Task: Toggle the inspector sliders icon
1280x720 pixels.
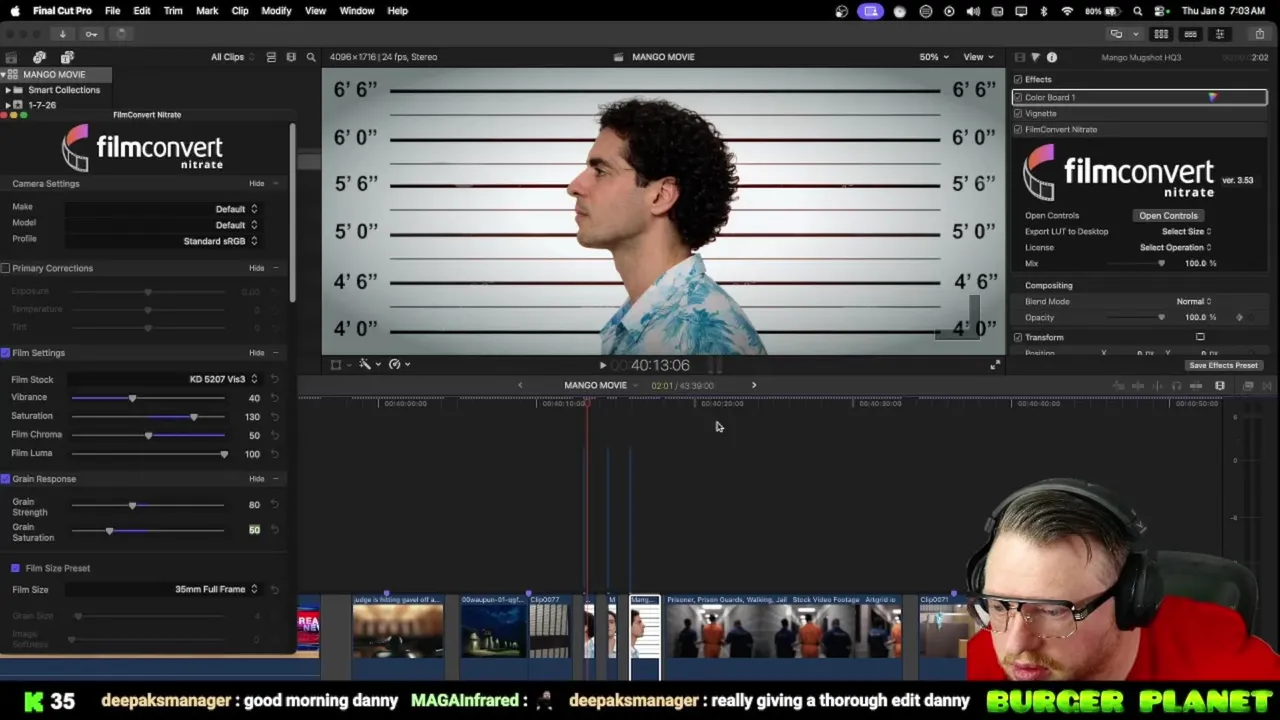Action: (x=1219, y=34)
